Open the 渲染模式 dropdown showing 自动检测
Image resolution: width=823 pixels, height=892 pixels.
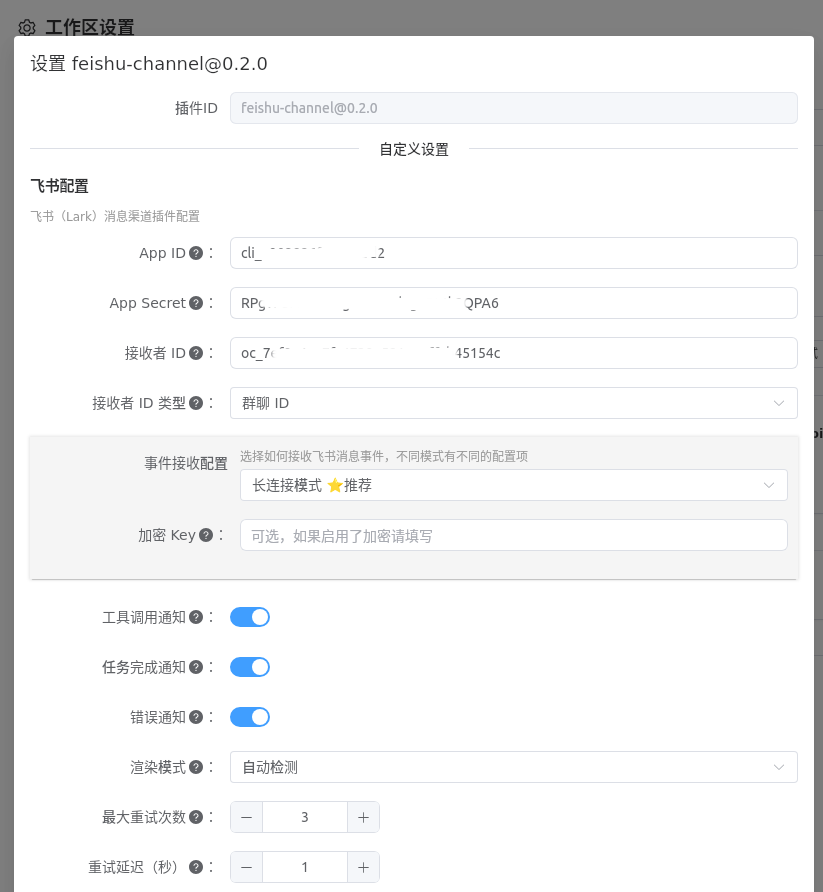(x=513, y=766)
